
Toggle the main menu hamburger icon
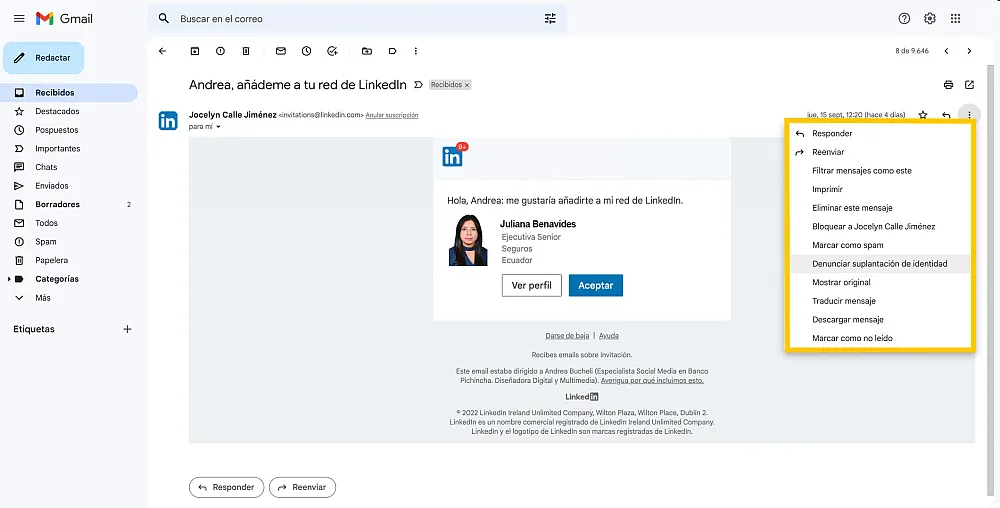click(x=19, y=19)
